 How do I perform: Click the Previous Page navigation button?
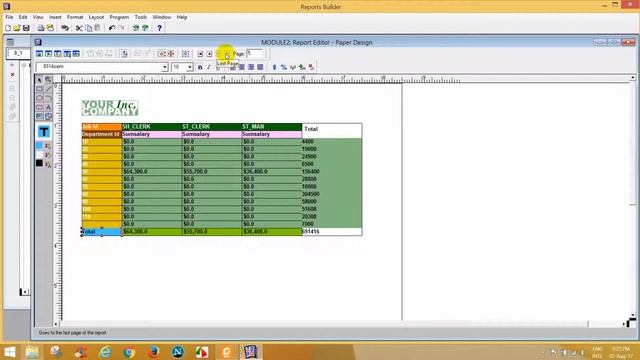click(x=209, y=54)
